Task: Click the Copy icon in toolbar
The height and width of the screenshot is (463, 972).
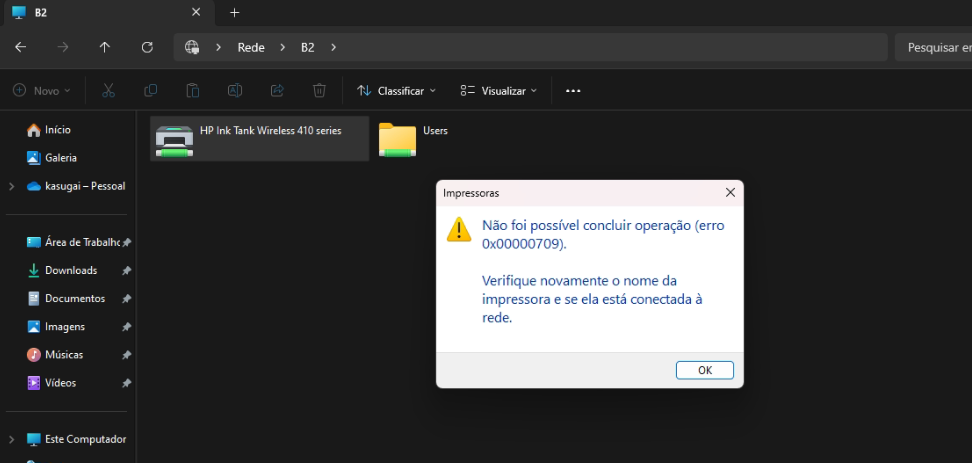Action: tap(151, 90)
